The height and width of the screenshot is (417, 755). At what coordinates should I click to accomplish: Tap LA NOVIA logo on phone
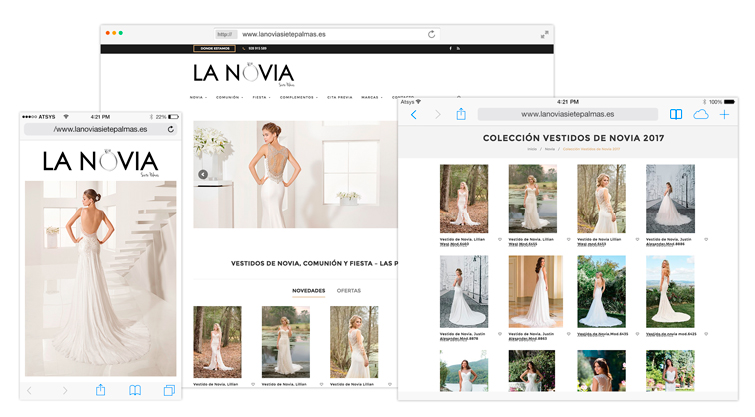pos(101,162)
